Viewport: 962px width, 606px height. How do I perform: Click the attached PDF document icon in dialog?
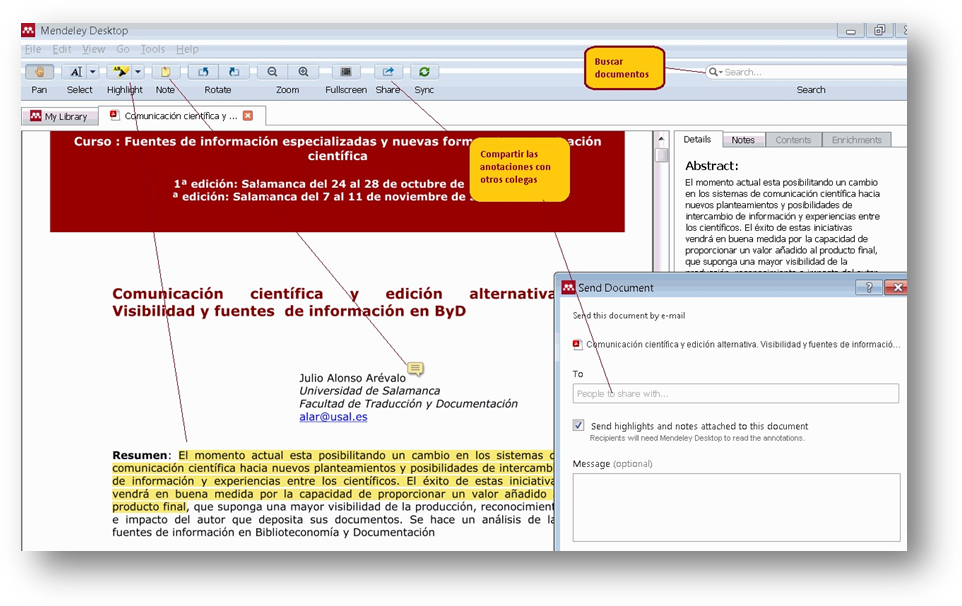coord(577,345)
